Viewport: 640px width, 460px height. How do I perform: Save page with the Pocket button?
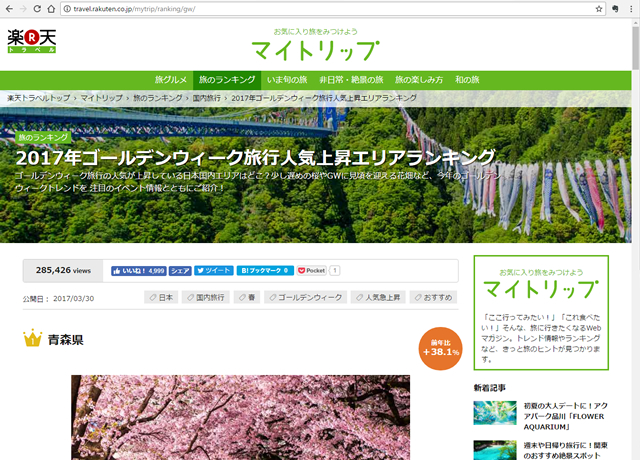311,270
